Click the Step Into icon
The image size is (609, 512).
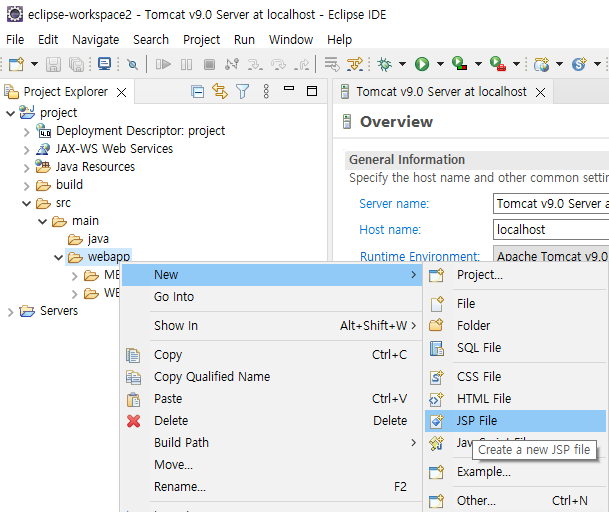pos(255,64)
